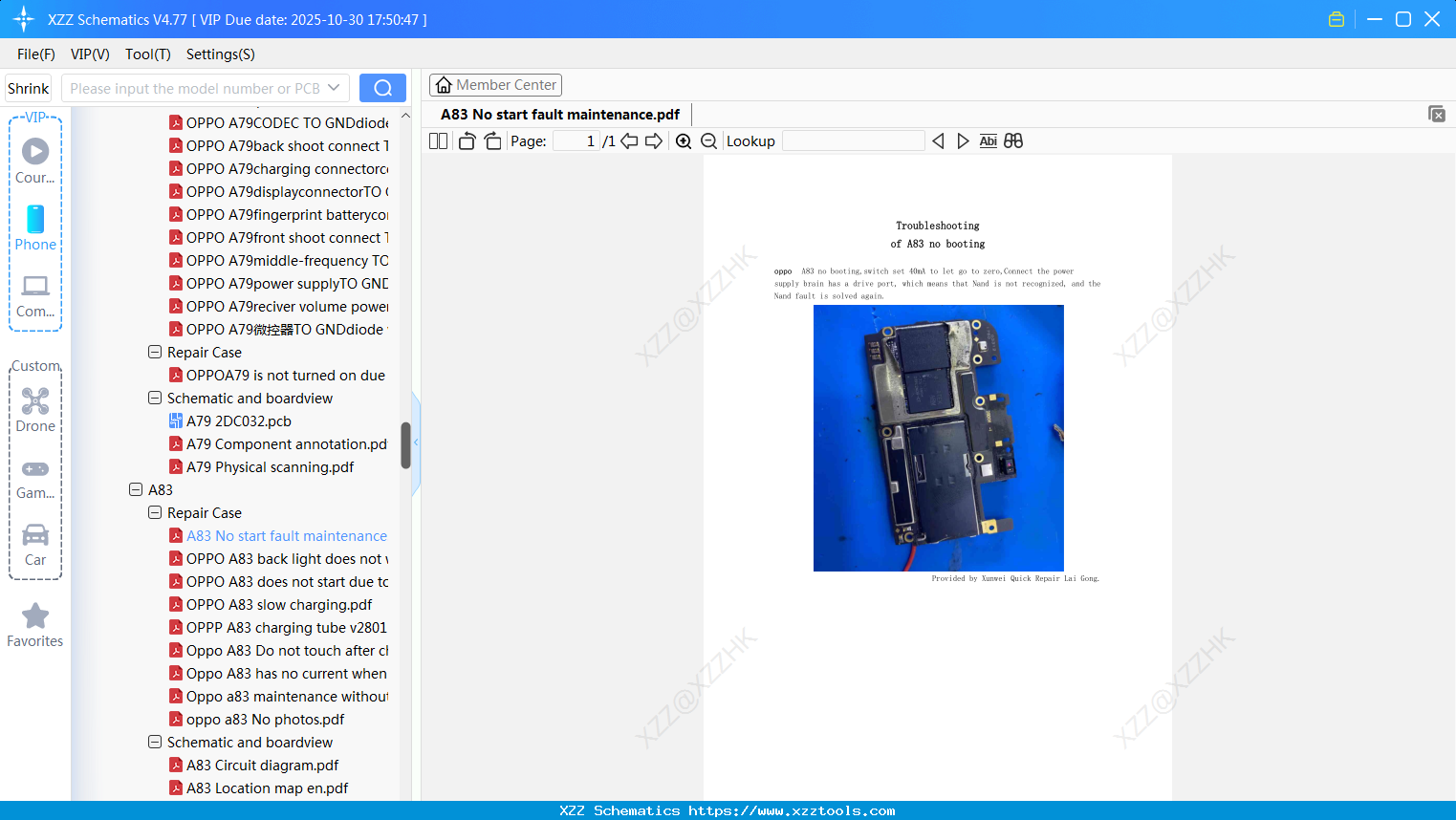Image resolution: width=1456 pixels, height=820 pixels.
Task: Click the Shrink button
Action: (x=29, y=88)
